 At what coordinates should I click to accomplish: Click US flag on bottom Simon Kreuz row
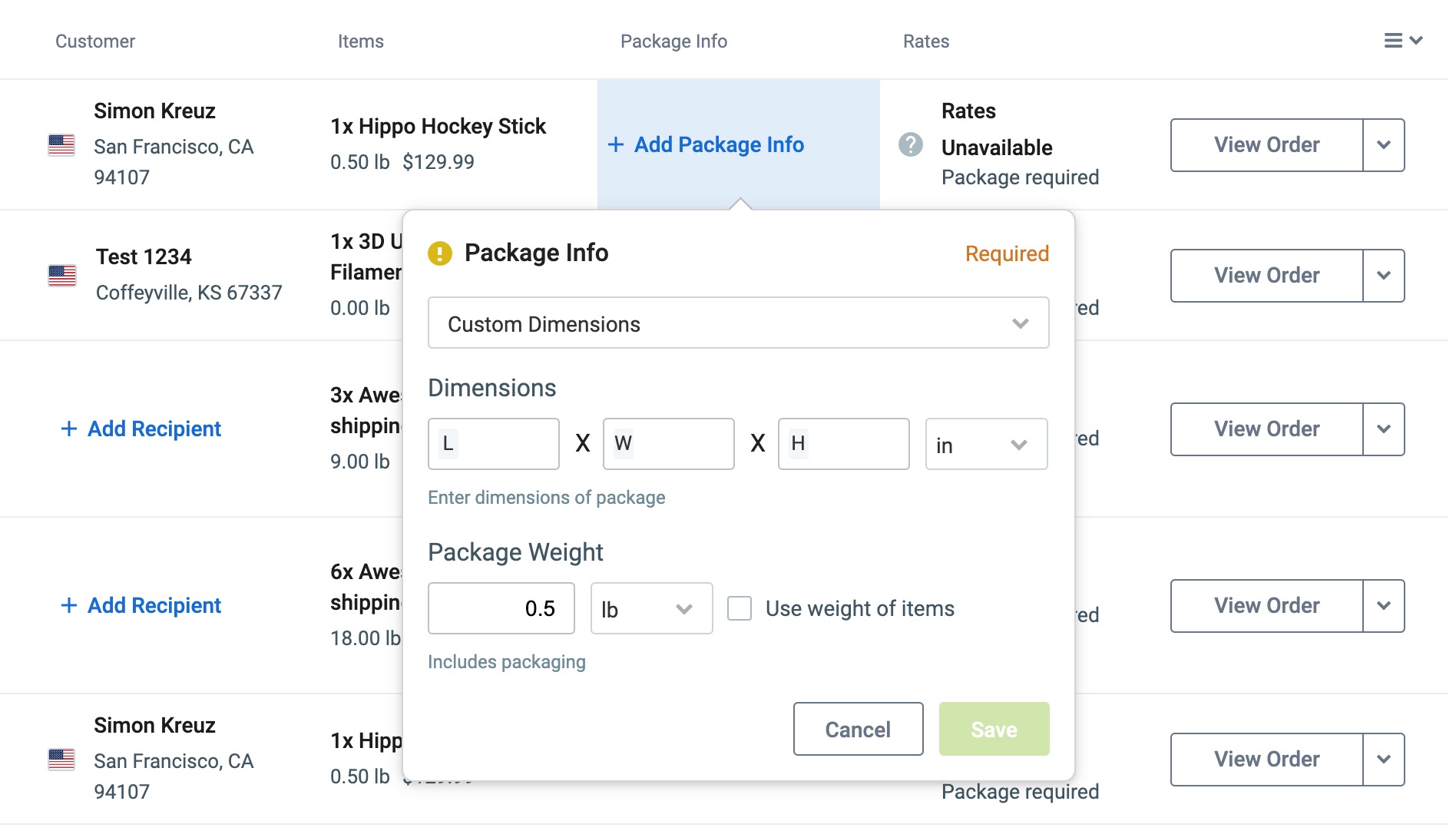pyautogui.click(x=61, y=759)
